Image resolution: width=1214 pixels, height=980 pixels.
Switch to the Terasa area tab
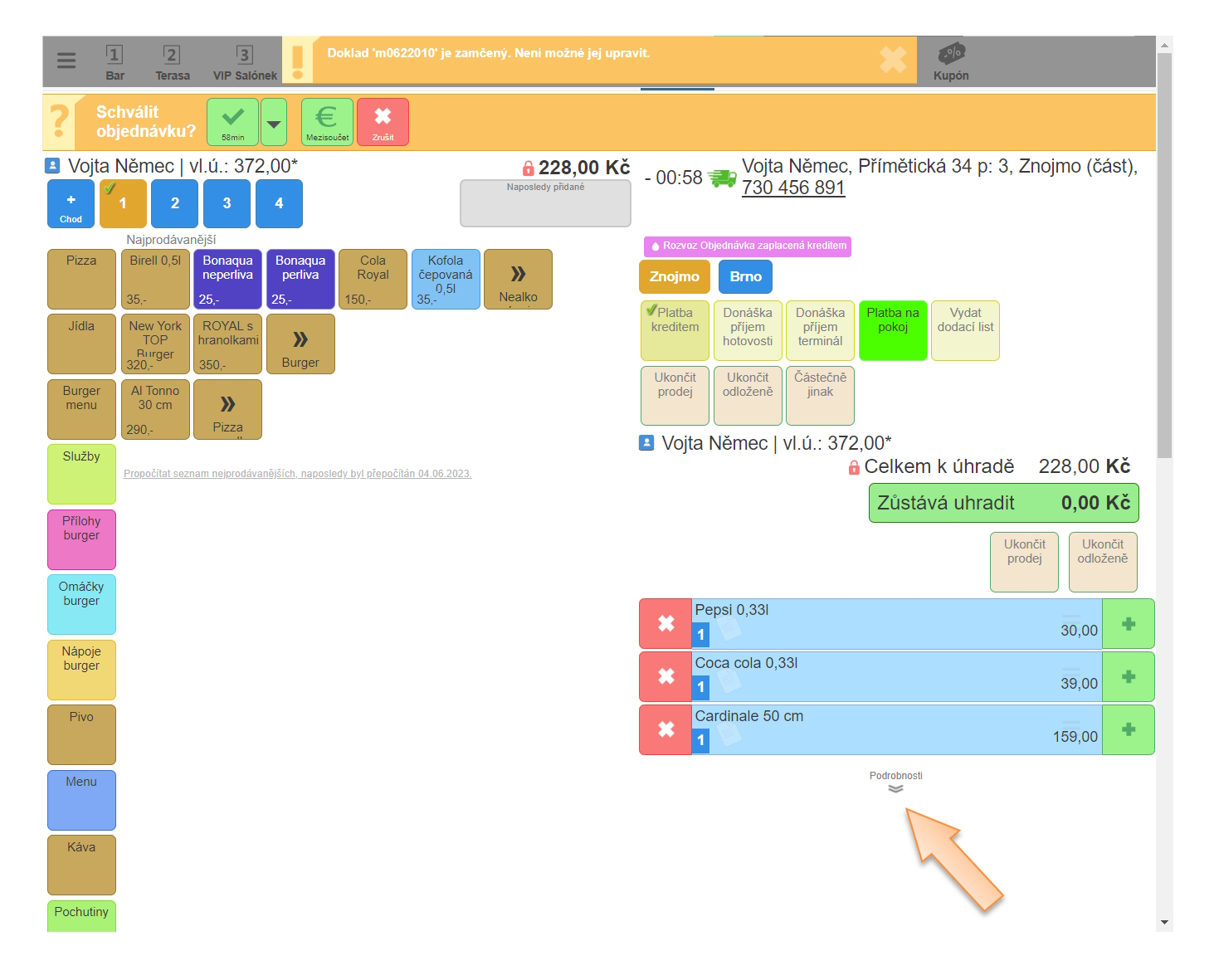[172, 62]
